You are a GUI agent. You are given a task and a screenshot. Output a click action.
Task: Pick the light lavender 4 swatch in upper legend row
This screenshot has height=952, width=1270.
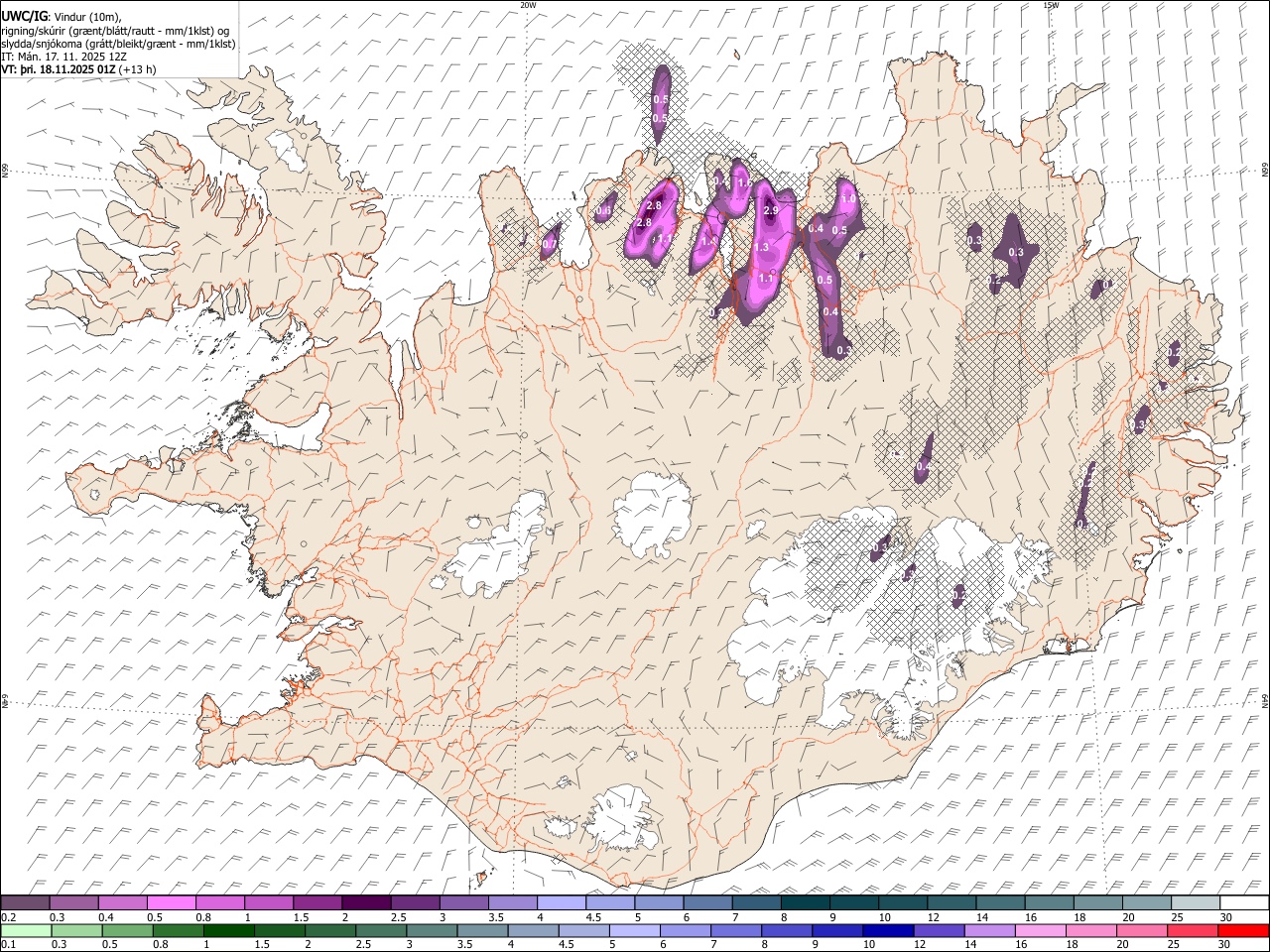(562, 902)
